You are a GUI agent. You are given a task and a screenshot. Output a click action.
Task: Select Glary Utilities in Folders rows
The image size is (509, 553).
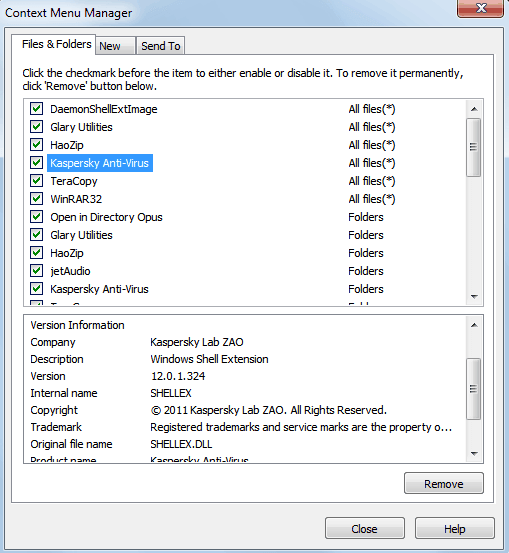81,235
